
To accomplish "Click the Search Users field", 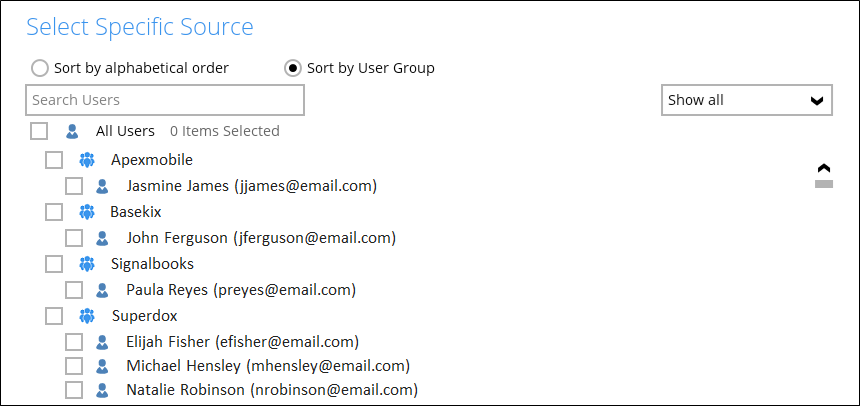I will click(x=165, y=100).
